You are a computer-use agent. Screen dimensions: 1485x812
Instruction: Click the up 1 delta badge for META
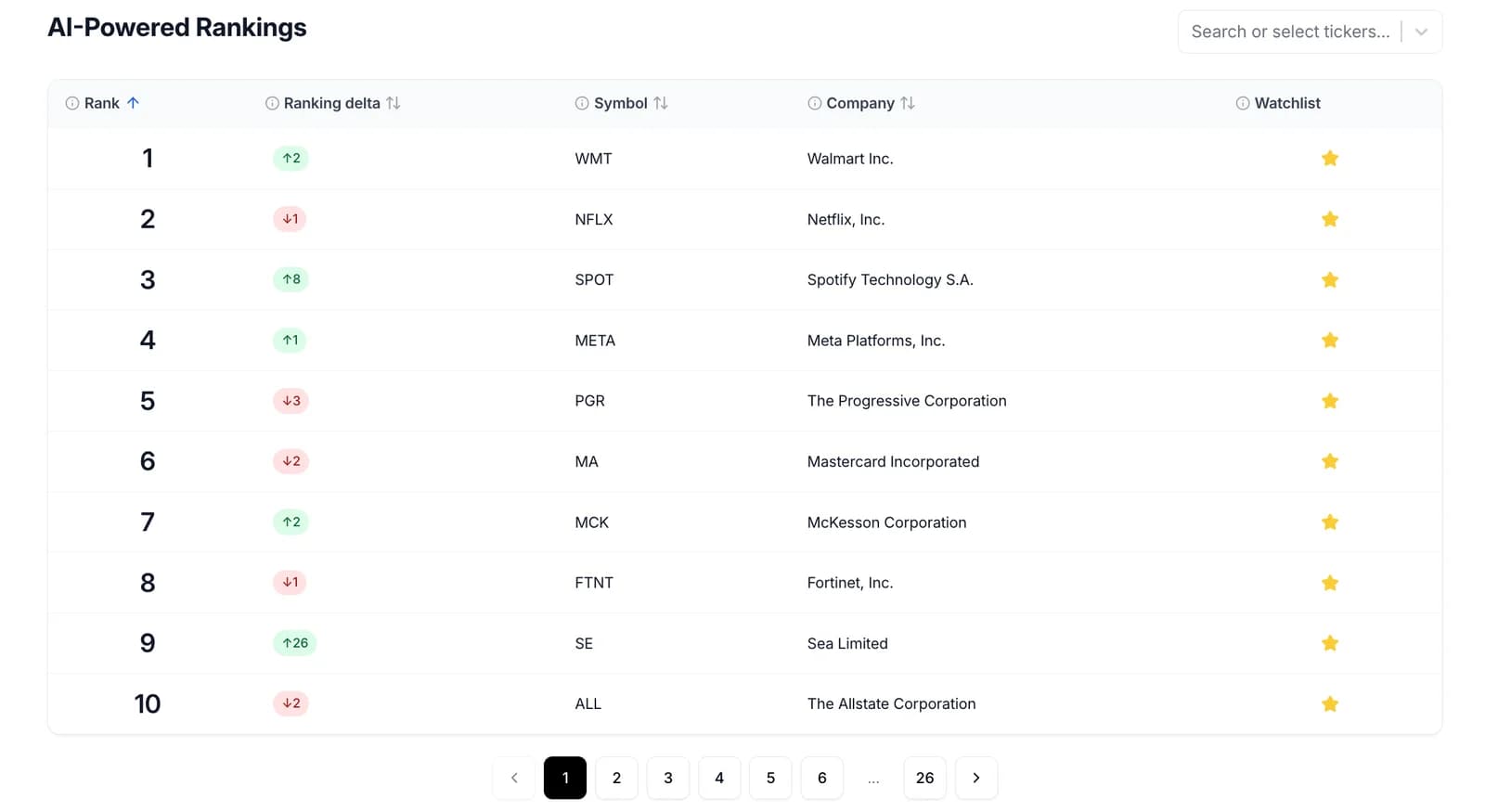tap(291, 341)
